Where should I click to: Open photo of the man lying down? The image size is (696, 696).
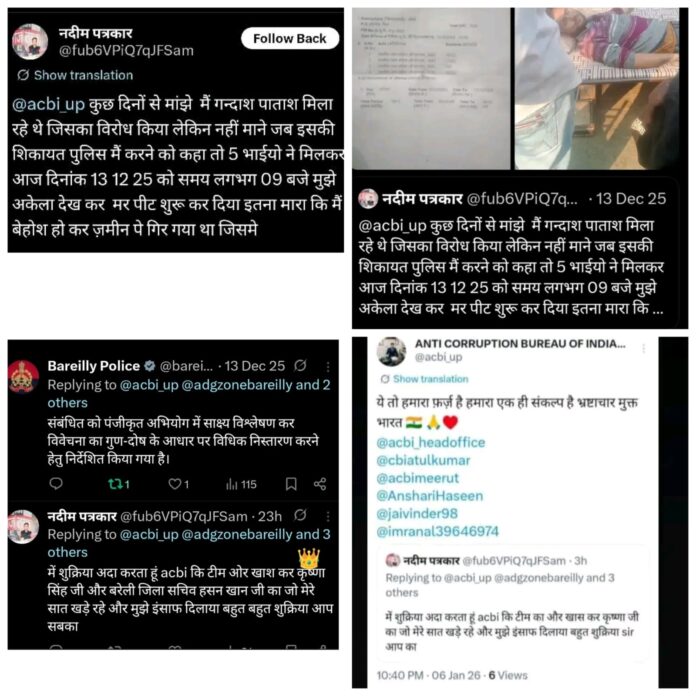(x=597, y=88)
